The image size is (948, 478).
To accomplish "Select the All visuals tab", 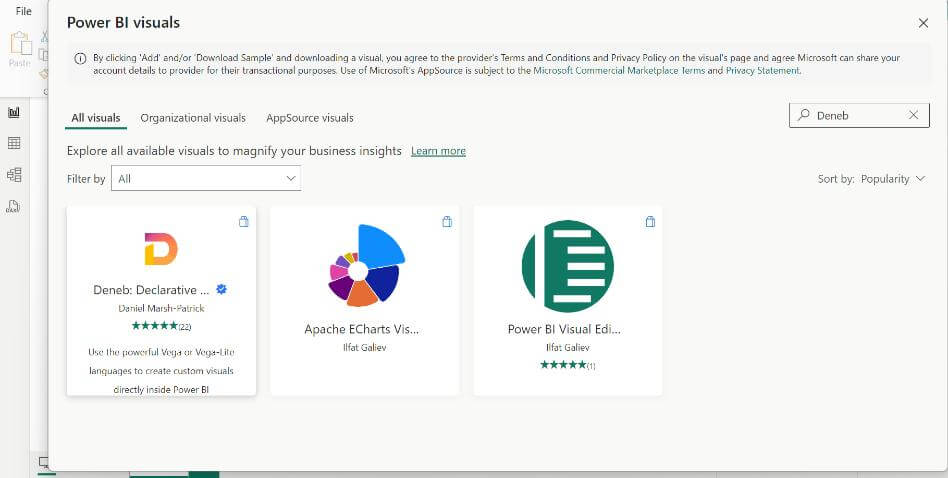I will (x=96, y=118).
